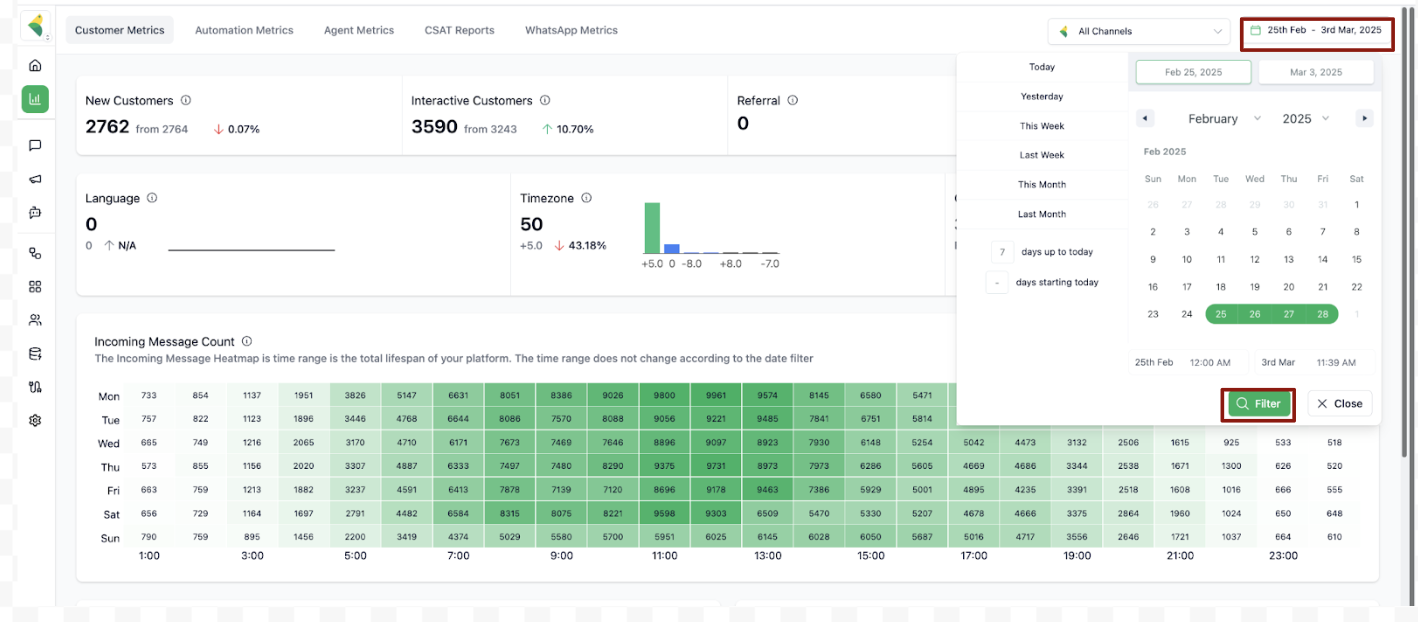Click the info icon beside New Customers
This screenshot has height=622, width=1418.
186,100
